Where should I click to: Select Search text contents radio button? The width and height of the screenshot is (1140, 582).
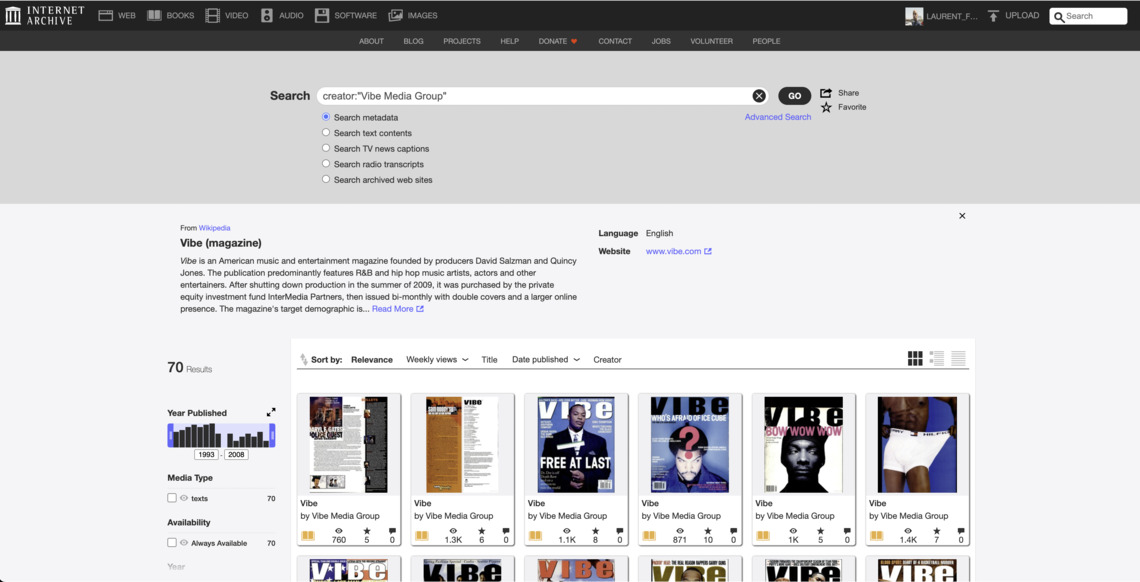pyautogui.click(x=326, y=132)
